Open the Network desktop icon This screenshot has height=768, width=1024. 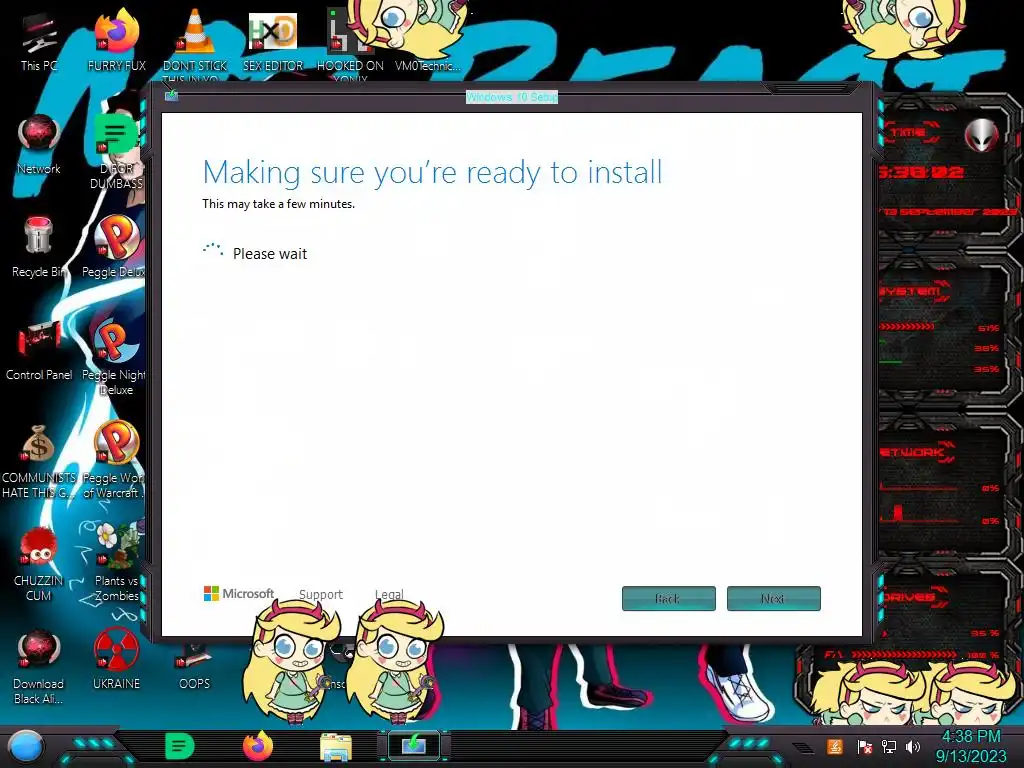[39, 145]
